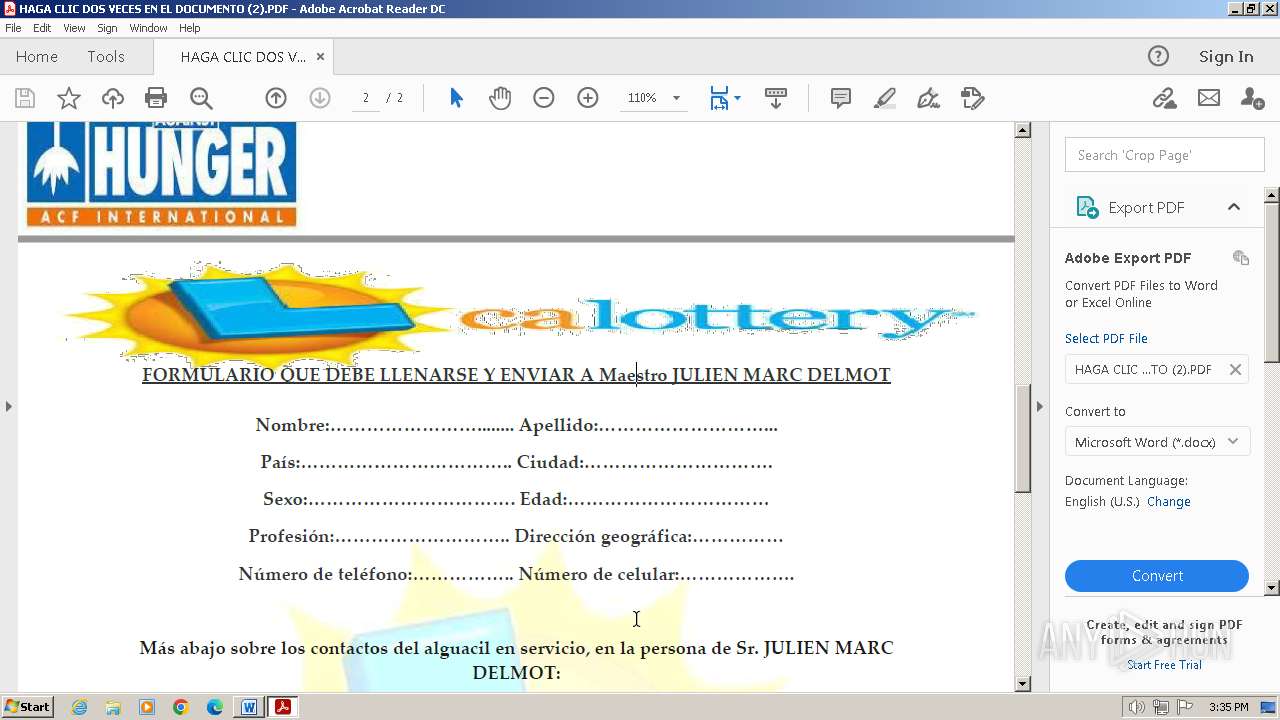Click the stamp and edit tools icon
This screenshot has width=1280, height=720.
pos(973,98)
